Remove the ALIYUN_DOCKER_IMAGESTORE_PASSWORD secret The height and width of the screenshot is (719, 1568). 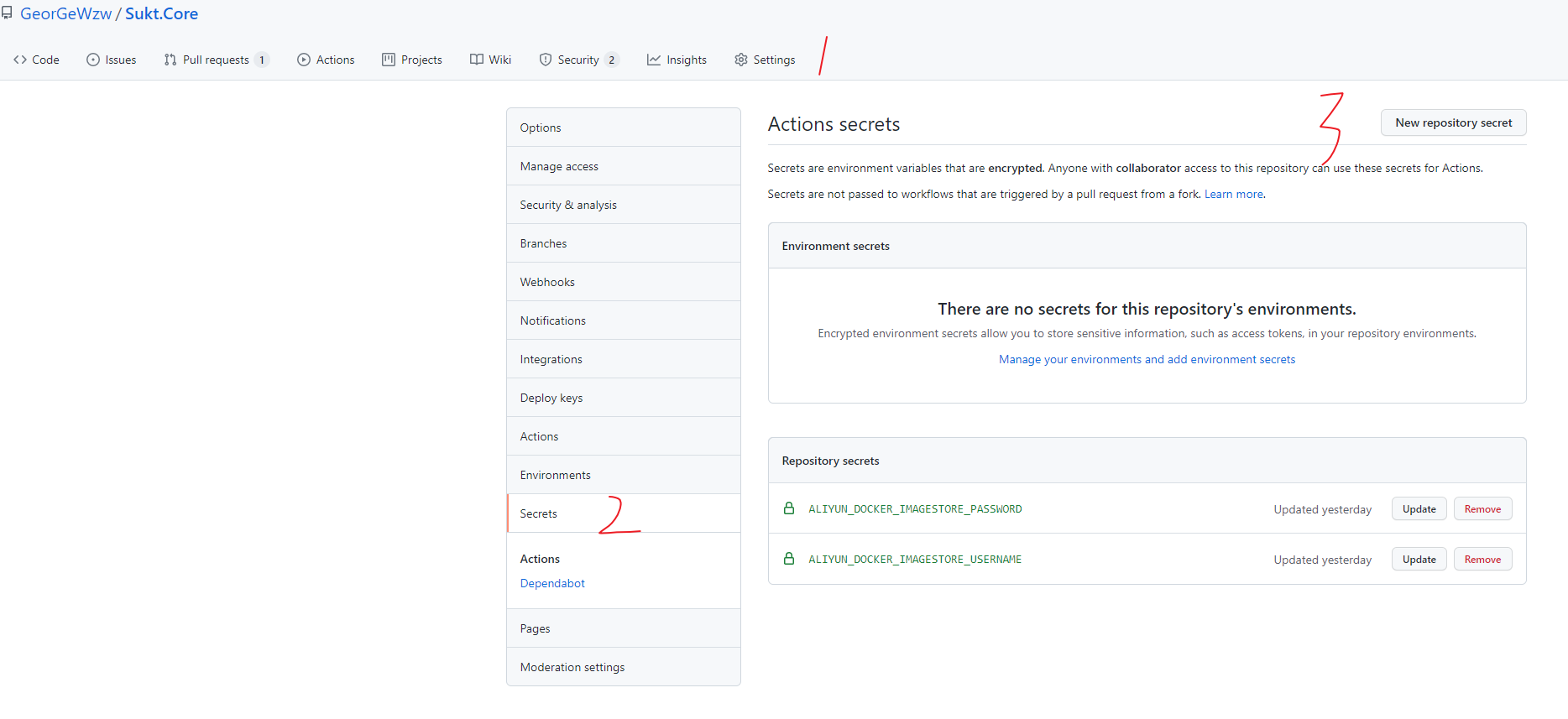1482,508
